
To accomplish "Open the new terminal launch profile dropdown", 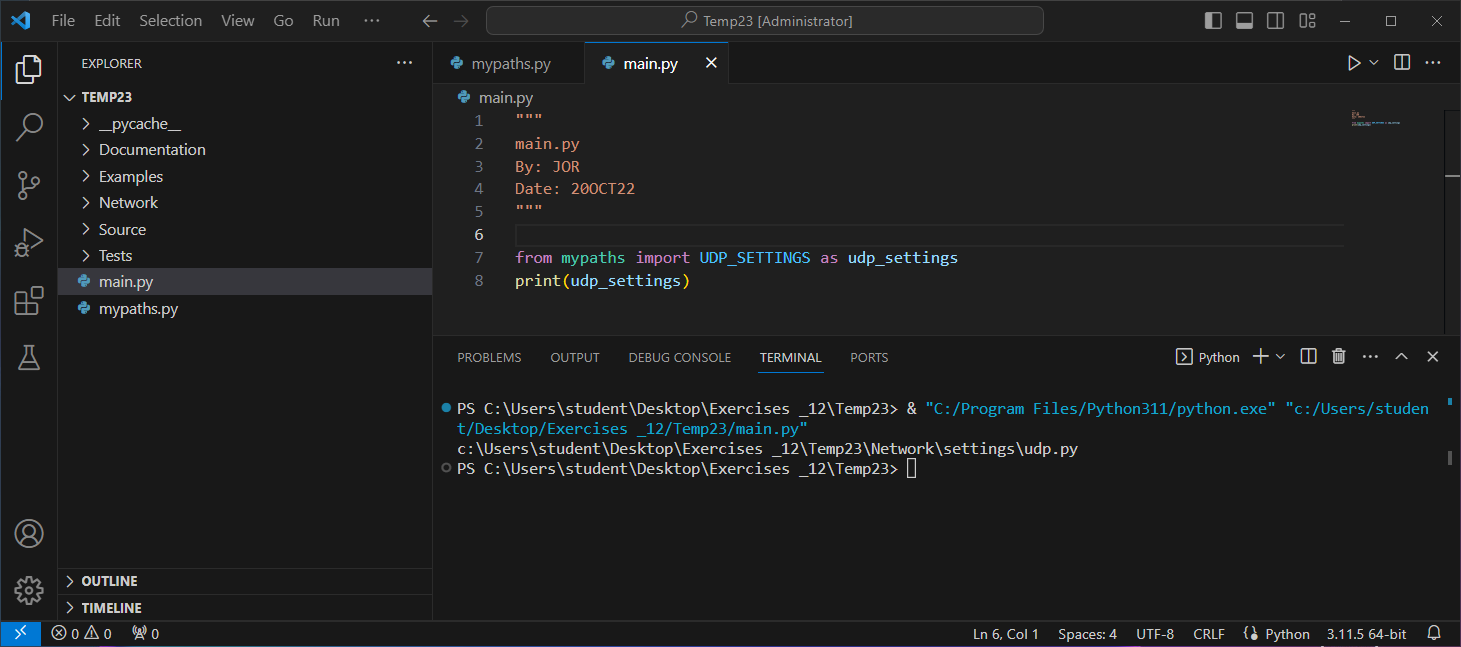I will pyautogui.click(x=1281, y=357).
